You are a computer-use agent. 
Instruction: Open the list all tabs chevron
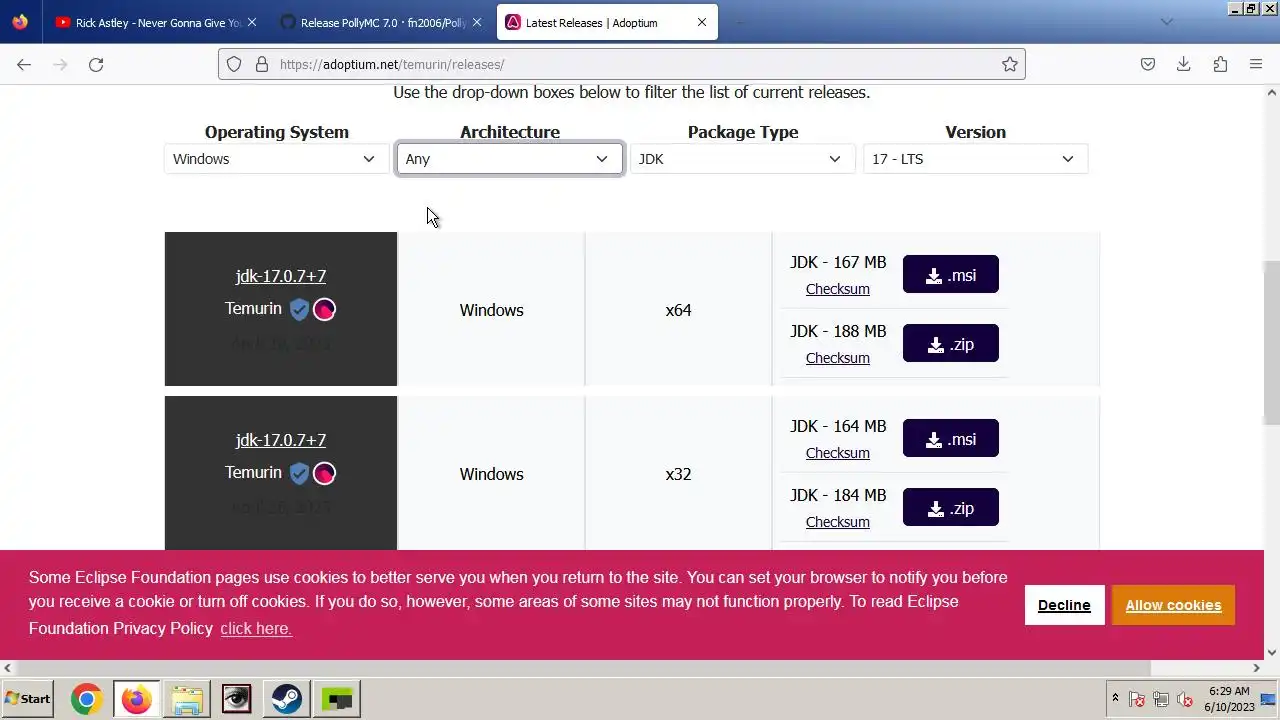(1166, 22)
